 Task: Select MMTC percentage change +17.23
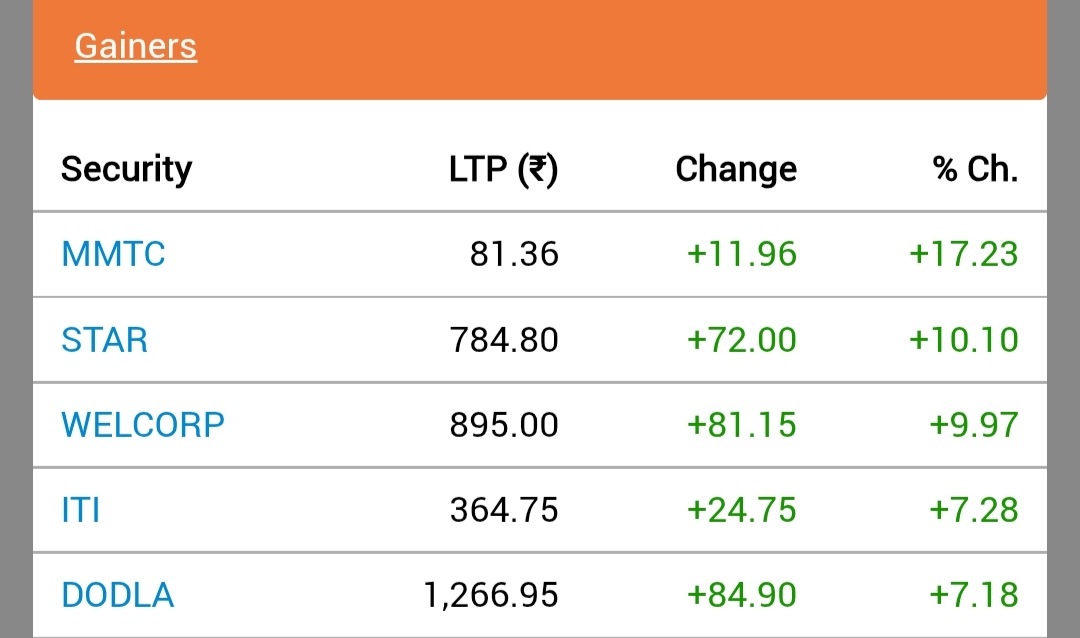(x=964, y=254)
